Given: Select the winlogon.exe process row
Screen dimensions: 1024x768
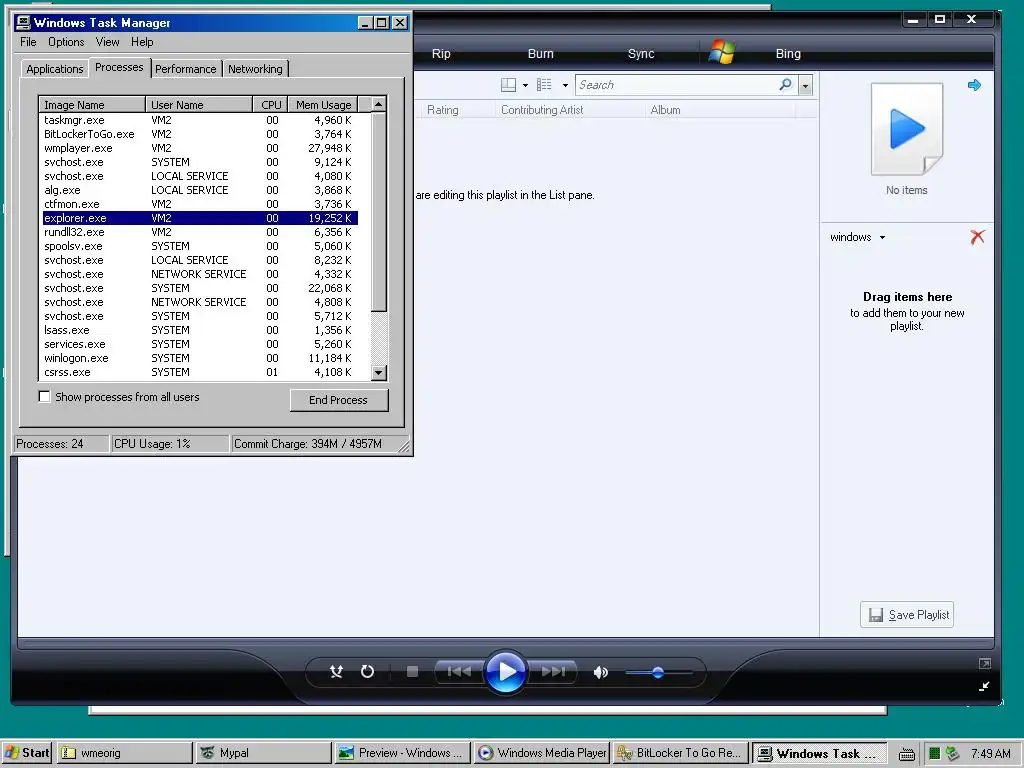Looking at the screenshot, I should click(x=199, y=358).
